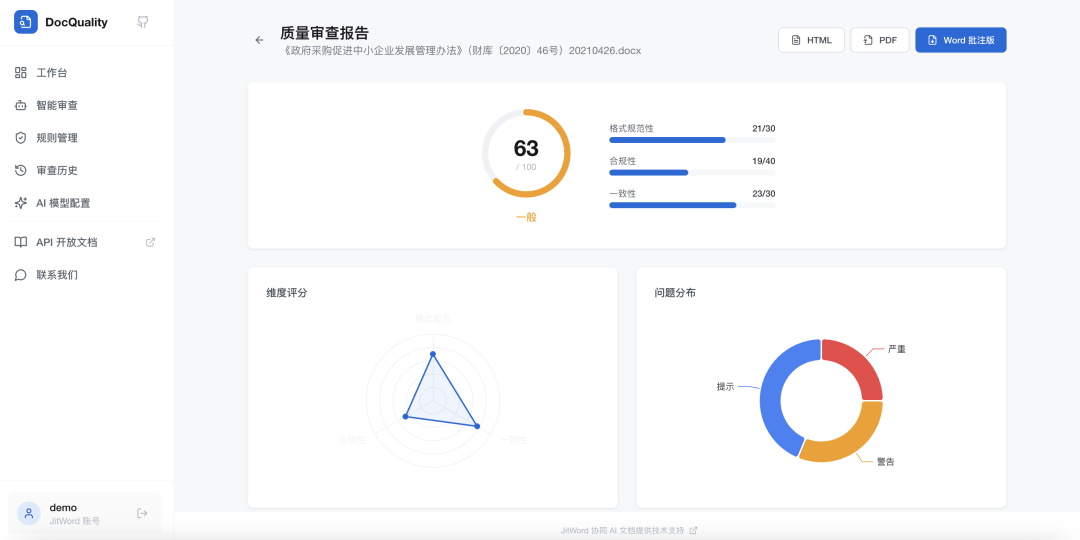
Task: Go to AI 模型配置
Action: (x=87, y=203)
